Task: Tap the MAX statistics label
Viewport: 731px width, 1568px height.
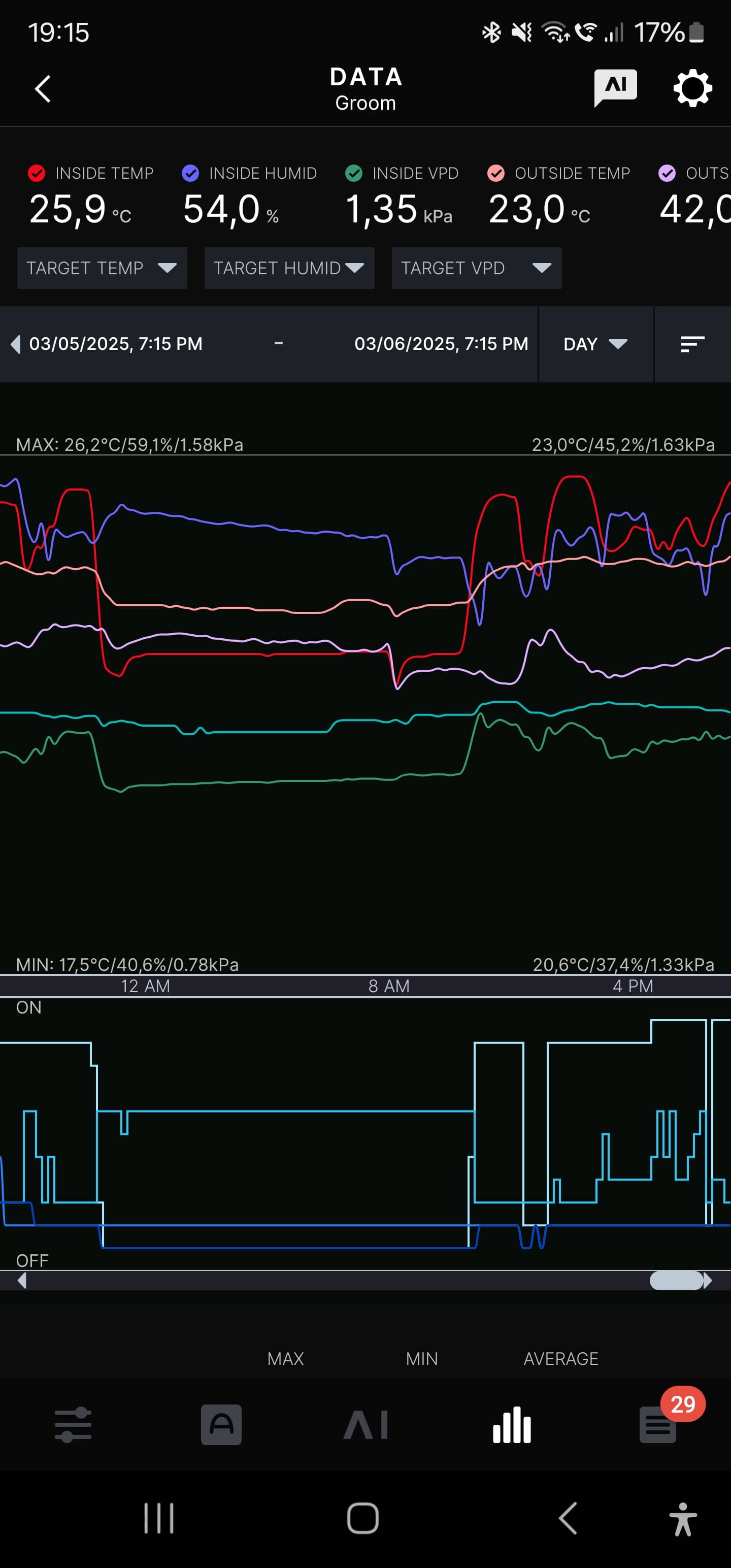Action: (285, 1359)
